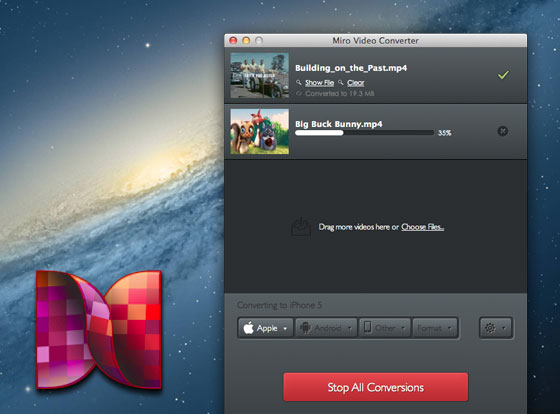Open the Apple device dropdown
The height and width of the screenshot is (414, 560).
point(265,328)
